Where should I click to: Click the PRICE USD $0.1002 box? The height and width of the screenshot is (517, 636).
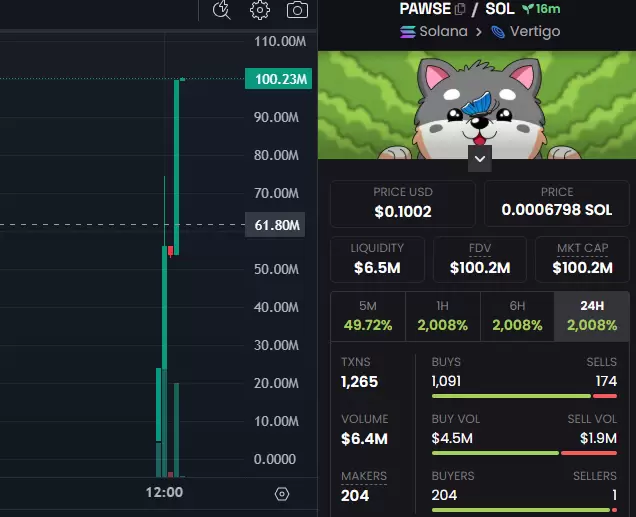[403, 204]
